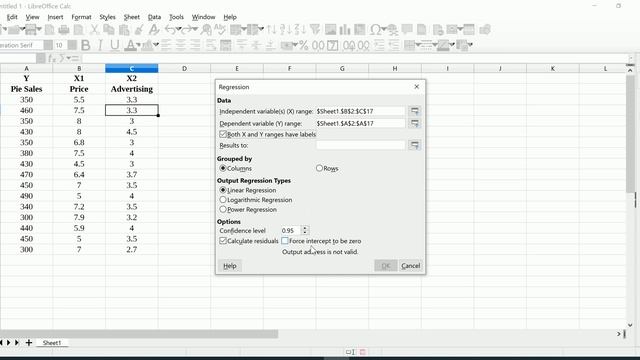Click shrink button beside Independent variable range
The width and height of the screenshot is (640, 360).
point(414,111)
